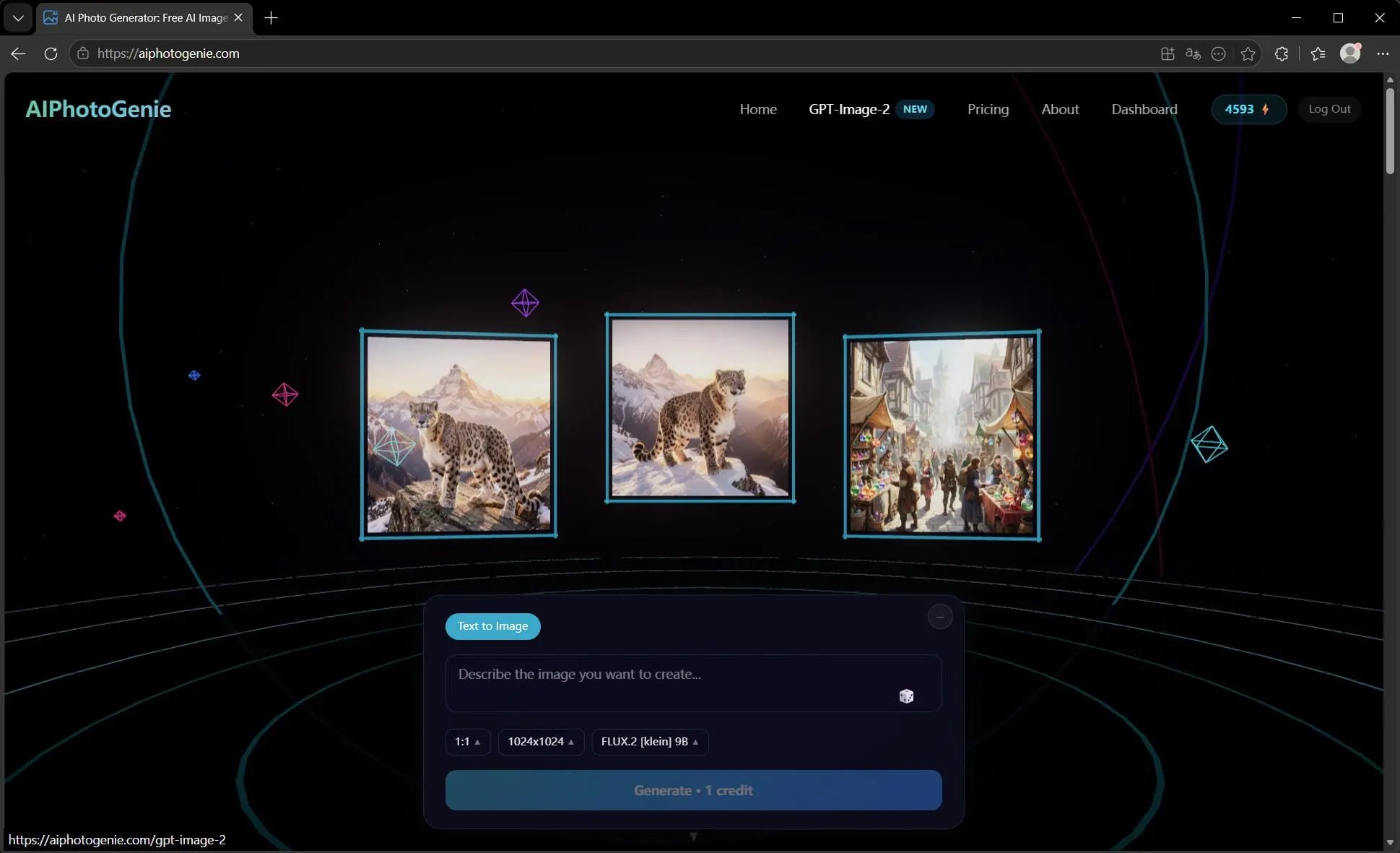Click the translate page icon
Viewport: 1400px width, 853px height.
click(x=1193, y=53)
